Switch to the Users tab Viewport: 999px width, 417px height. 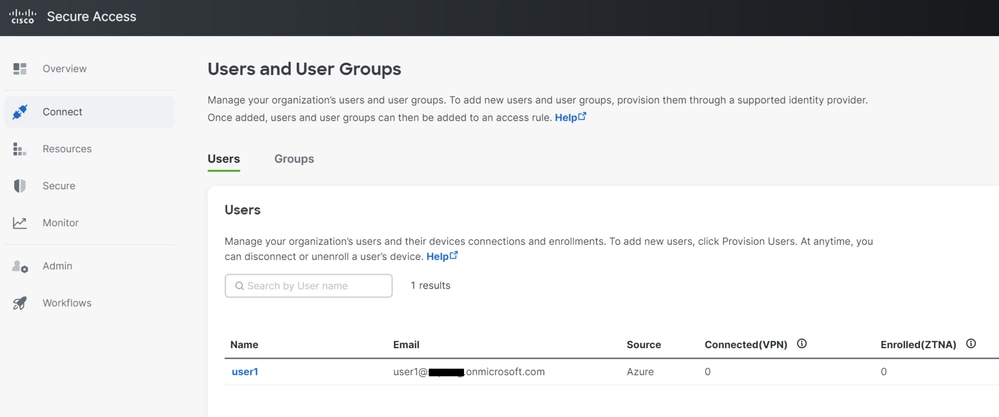click(x=224, y=159)
